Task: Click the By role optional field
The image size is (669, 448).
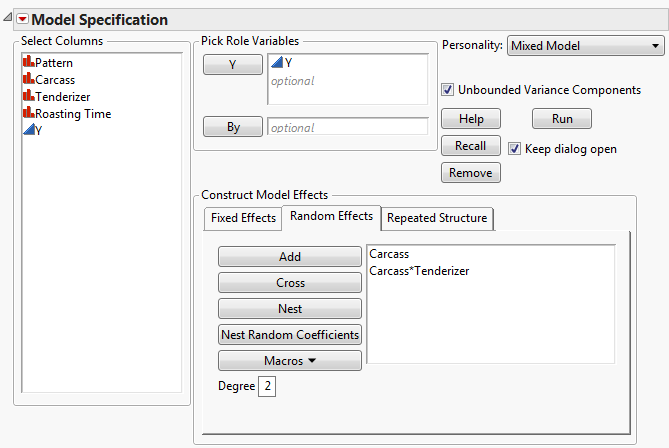Action: 347,128
